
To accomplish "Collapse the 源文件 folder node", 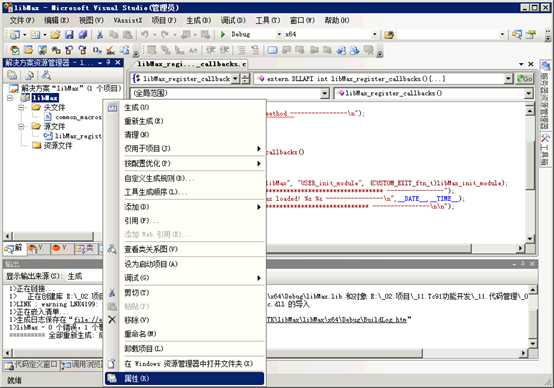I will pos(21,127).
